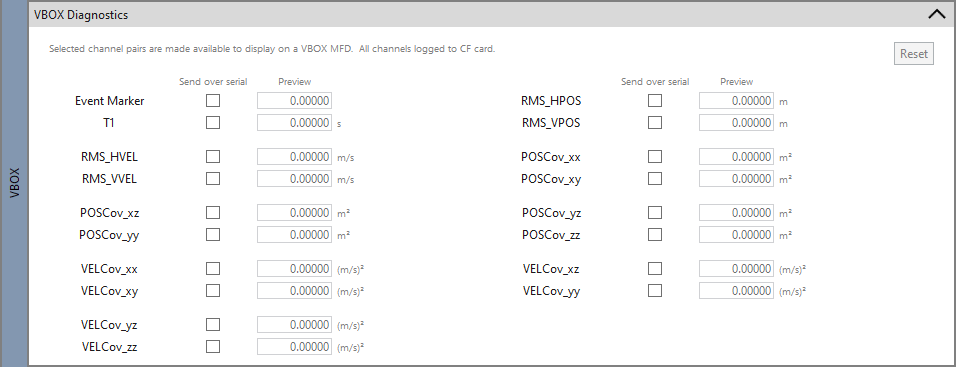The width and height of the screenshot is (956, 367).
Task: Tick the T1 send over serial checkbox
Action: [x=213, y=123]
